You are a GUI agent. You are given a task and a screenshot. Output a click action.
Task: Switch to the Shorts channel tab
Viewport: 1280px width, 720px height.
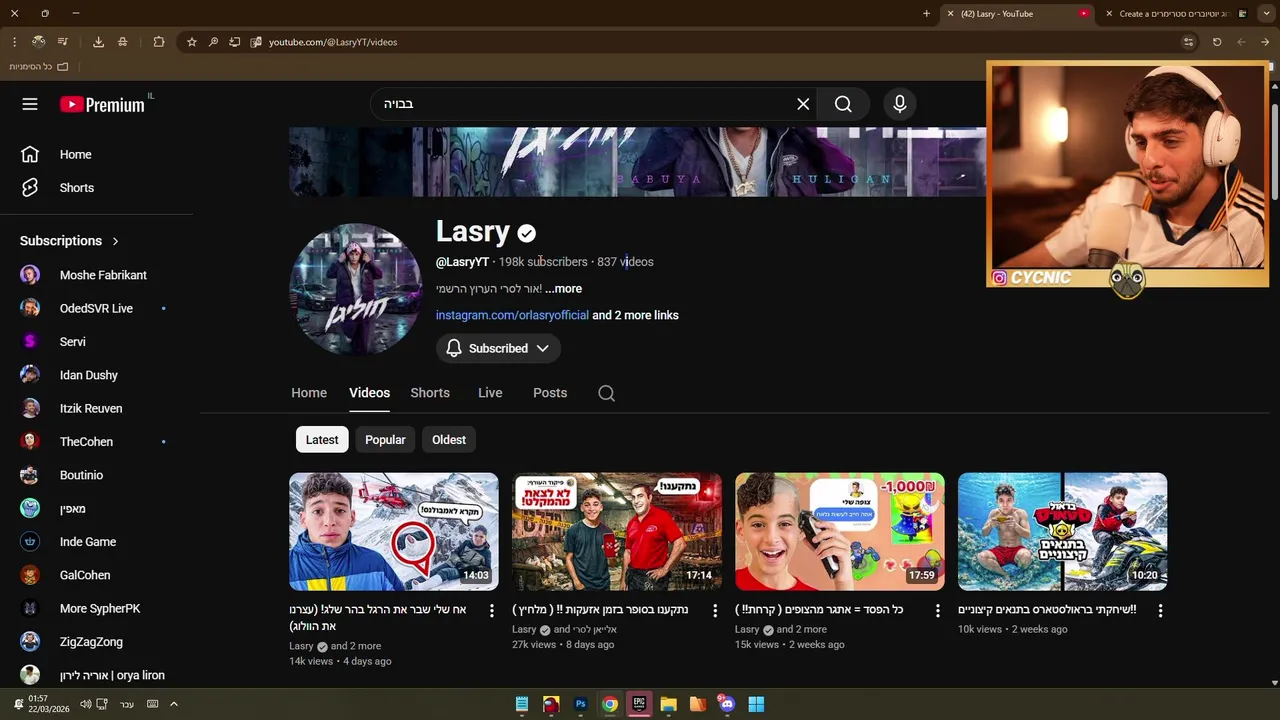pyautogui.click(x=430, y=393)
